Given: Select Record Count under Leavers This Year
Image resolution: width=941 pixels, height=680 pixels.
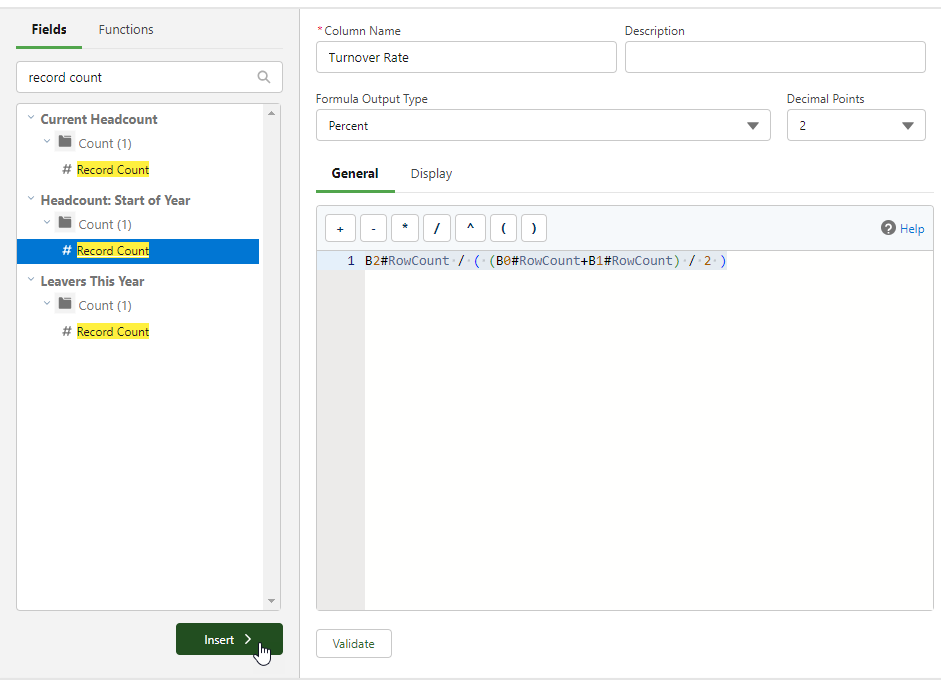Looking at the screenshot, I should (112, 332).
